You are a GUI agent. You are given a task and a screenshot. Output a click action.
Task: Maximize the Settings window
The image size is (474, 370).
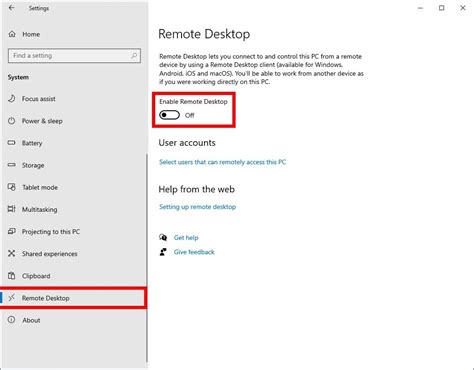[442, 8]
